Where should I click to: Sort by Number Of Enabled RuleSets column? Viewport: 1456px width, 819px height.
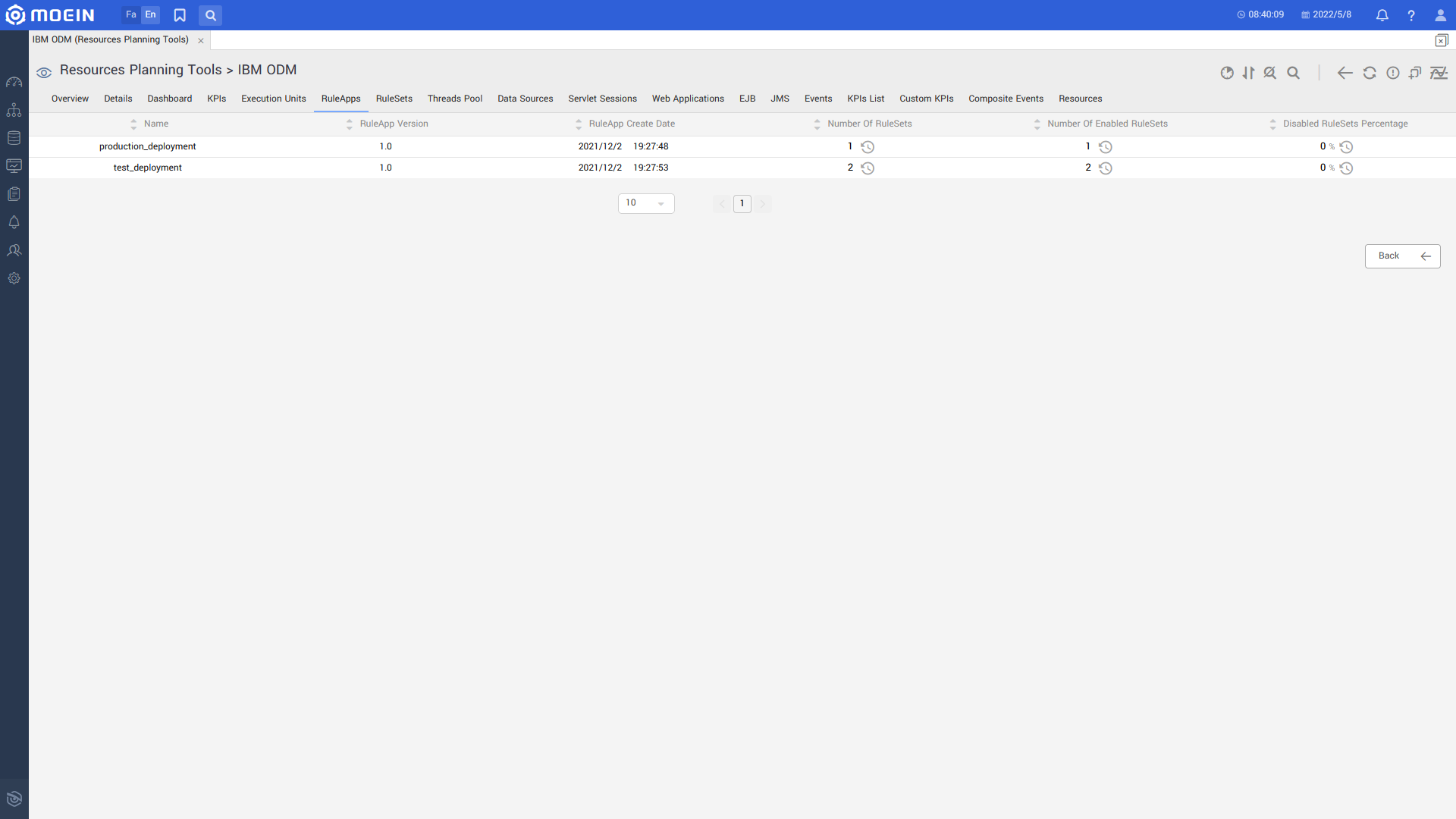pyautogui.click(x=1037, y=124)
